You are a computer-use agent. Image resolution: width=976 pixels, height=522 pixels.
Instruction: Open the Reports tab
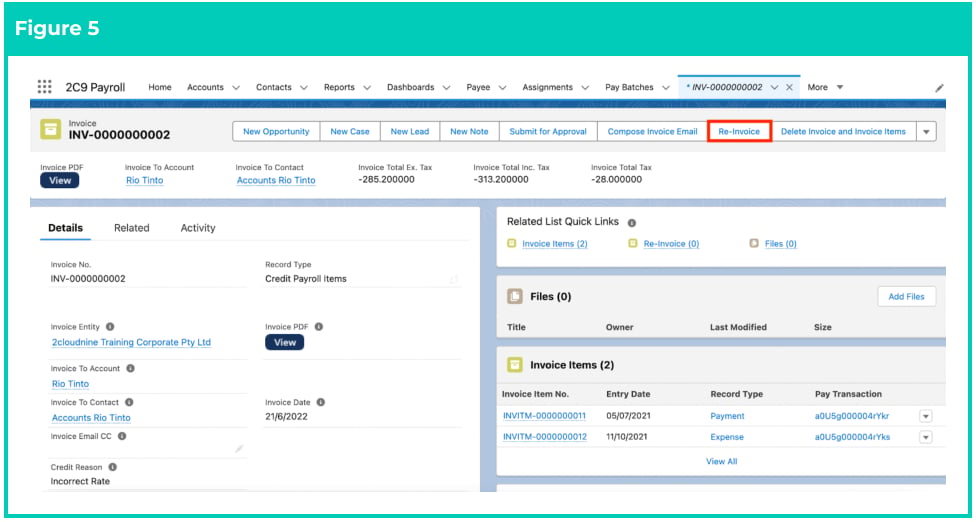tap(339, 87)
